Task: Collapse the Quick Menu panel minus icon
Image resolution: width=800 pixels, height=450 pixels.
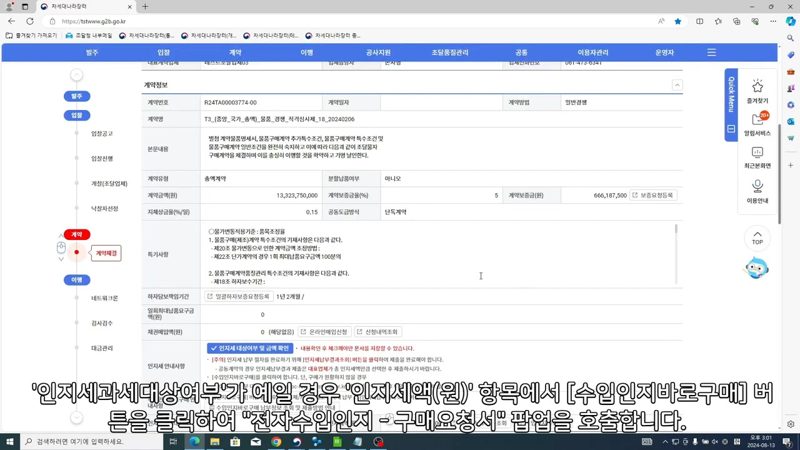Action: (x=731, y=129)
